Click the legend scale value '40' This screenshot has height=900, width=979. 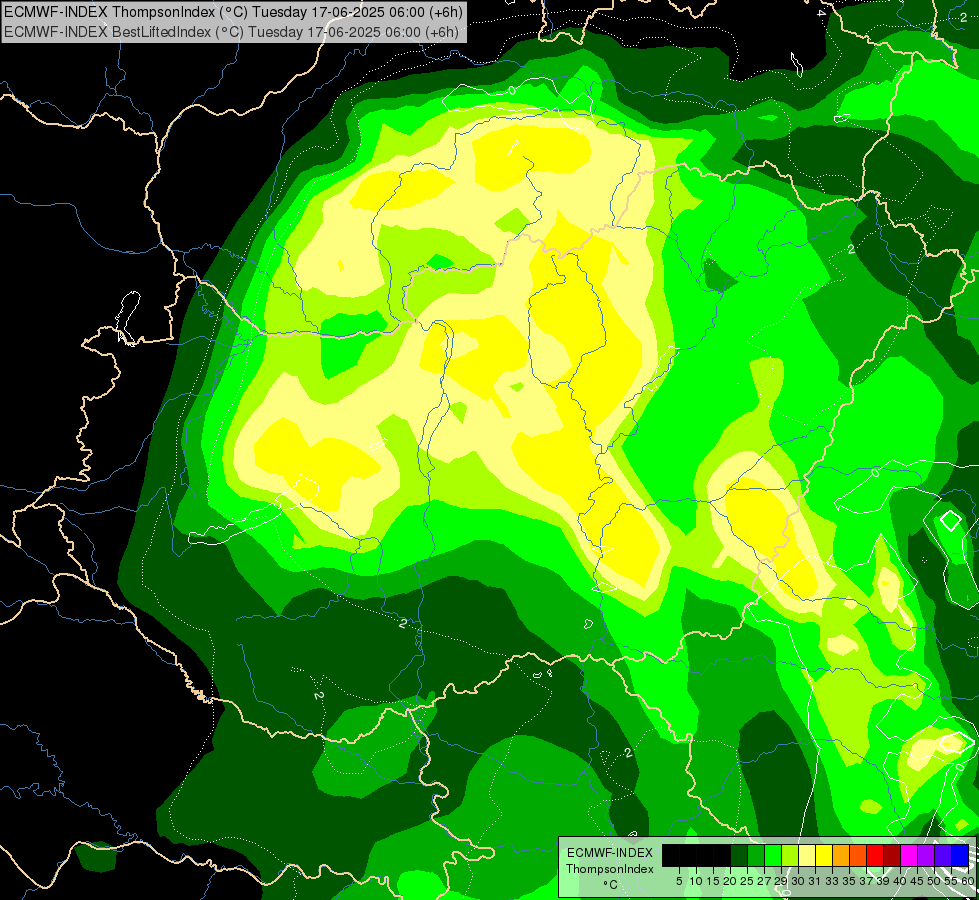point(901,881)
